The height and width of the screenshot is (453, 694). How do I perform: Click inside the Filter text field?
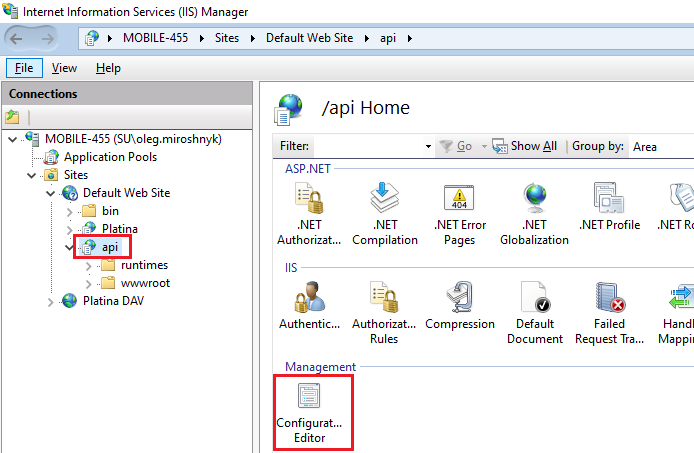[x=368, y=146]
